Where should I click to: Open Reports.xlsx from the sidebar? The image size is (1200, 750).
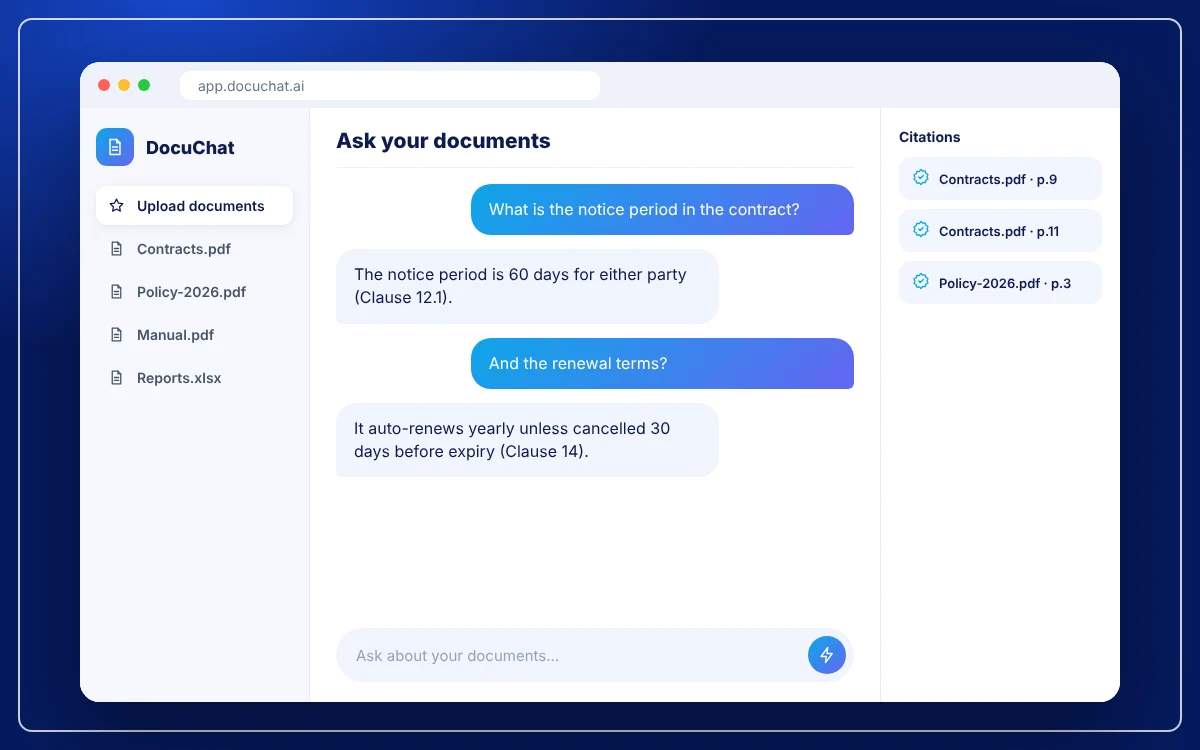click(x=194, y=378)
